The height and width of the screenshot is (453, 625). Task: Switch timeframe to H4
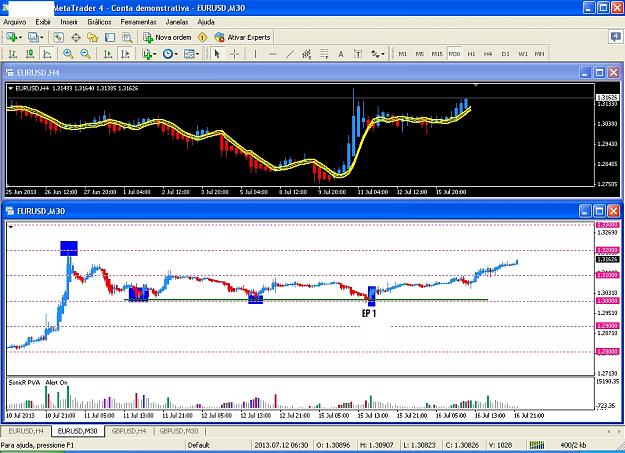click(488, 54)
